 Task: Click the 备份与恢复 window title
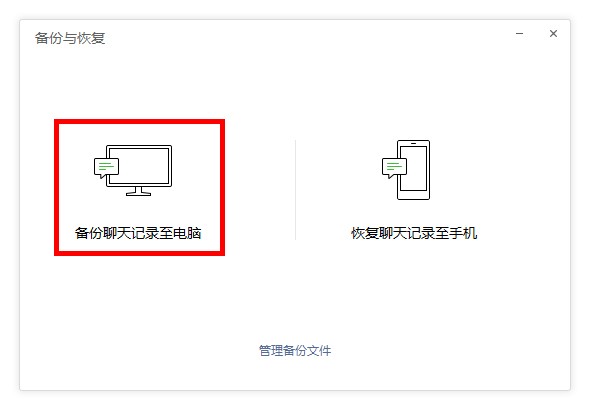[x=70, y=38]
